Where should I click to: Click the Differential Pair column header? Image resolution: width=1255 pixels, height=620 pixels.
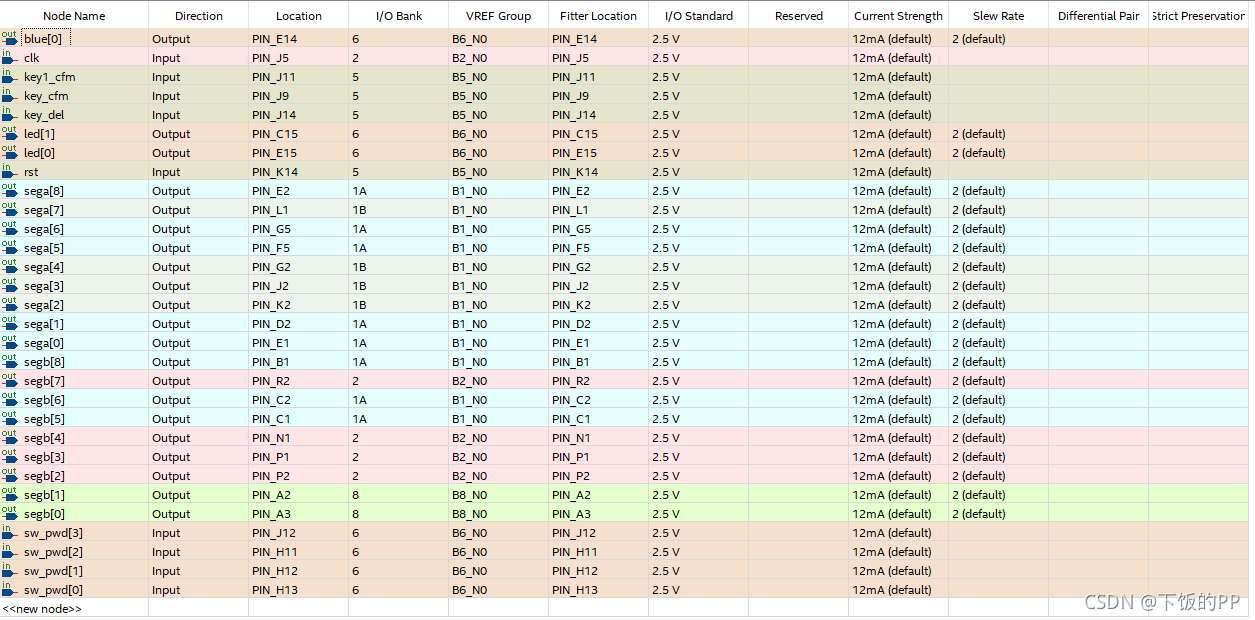[1098, 16]
